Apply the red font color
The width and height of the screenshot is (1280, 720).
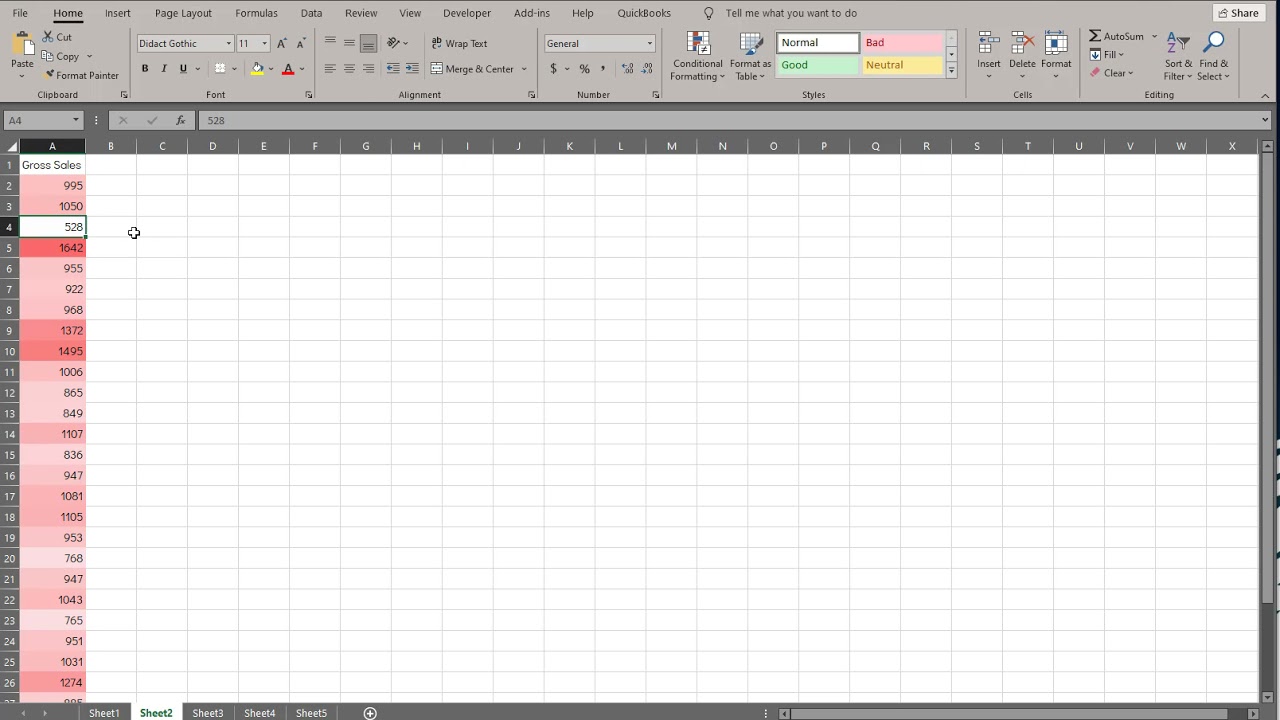(288, 69)
